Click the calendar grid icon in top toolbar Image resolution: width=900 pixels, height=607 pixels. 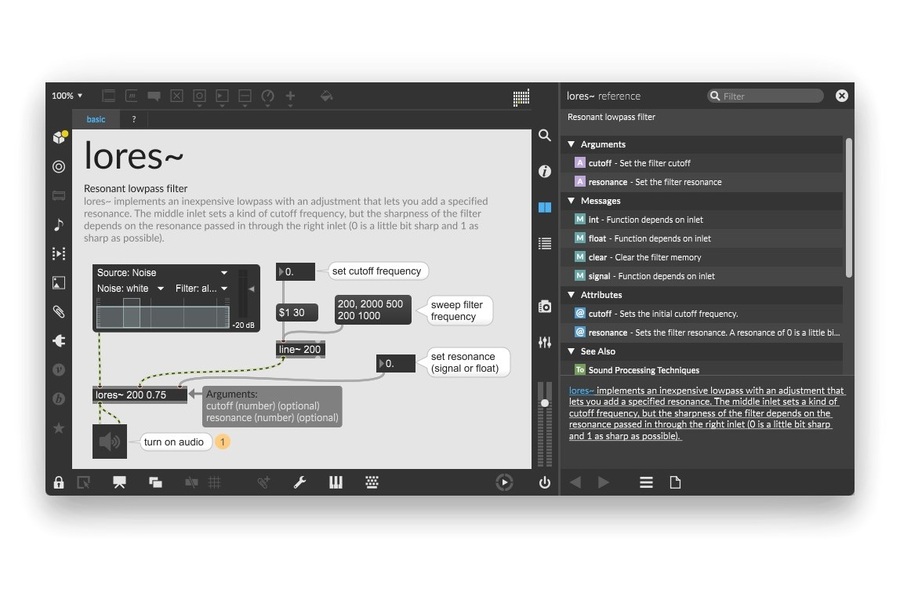[521, 98]
